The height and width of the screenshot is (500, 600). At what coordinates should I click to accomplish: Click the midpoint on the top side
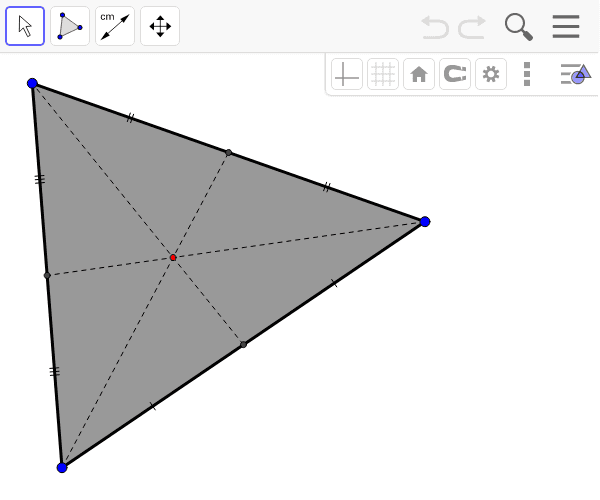coord(228,153)
